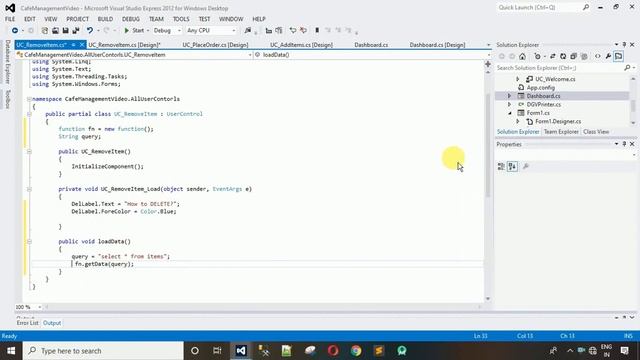Click the split editor handle above the scrollbar
The height and width of the screenshot is (360, 640).
488,64
